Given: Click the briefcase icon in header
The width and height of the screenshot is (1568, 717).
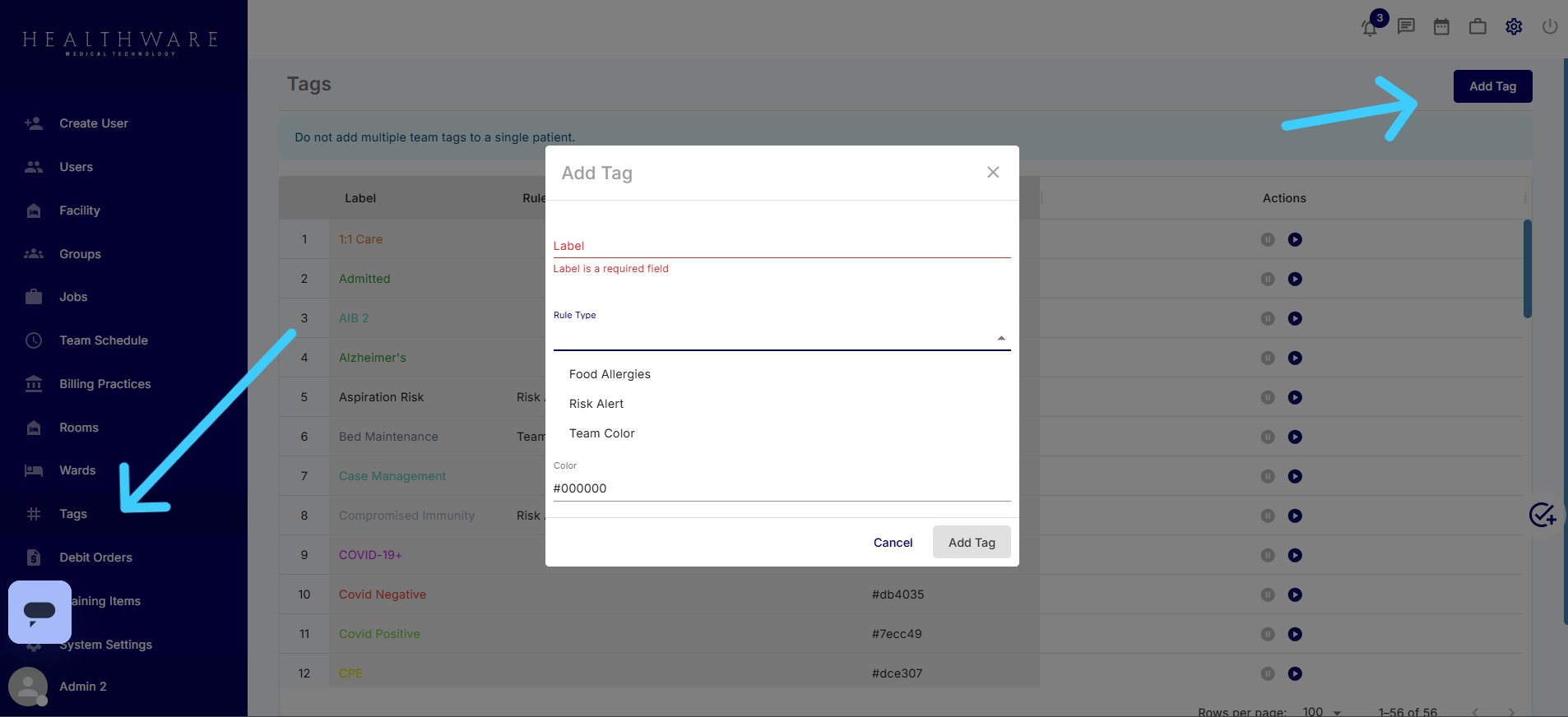Looking at the screenshot, I should point(1478,26).
